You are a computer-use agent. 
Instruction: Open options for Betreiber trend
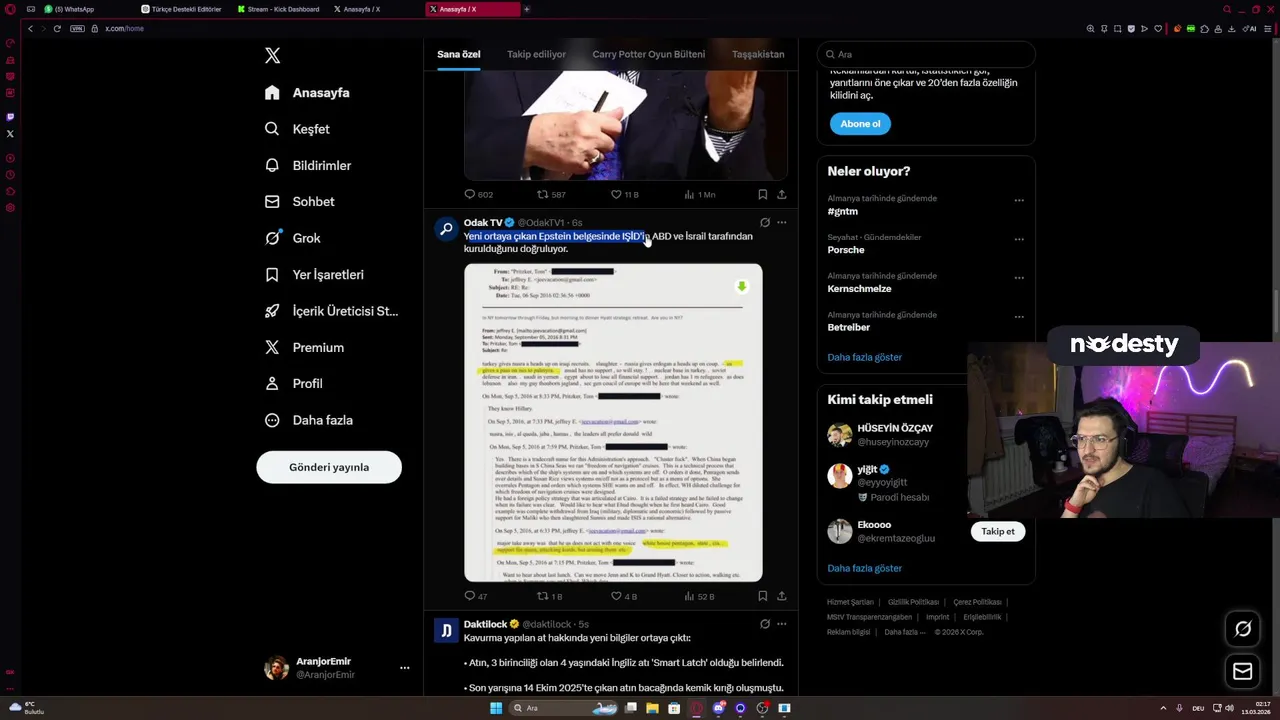pos(1019,317)
